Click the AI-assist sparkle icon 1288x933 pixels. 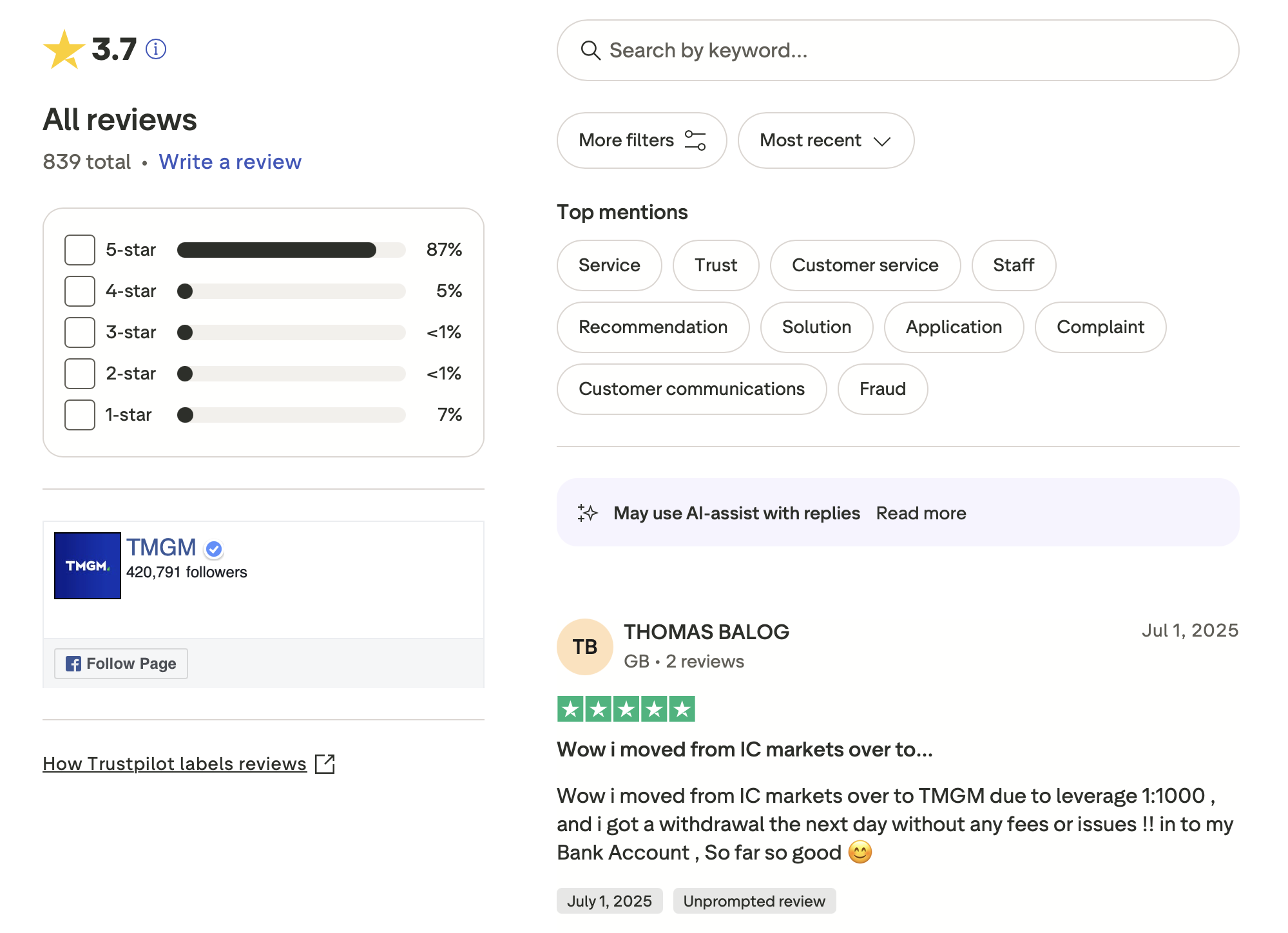coord(587,513)
